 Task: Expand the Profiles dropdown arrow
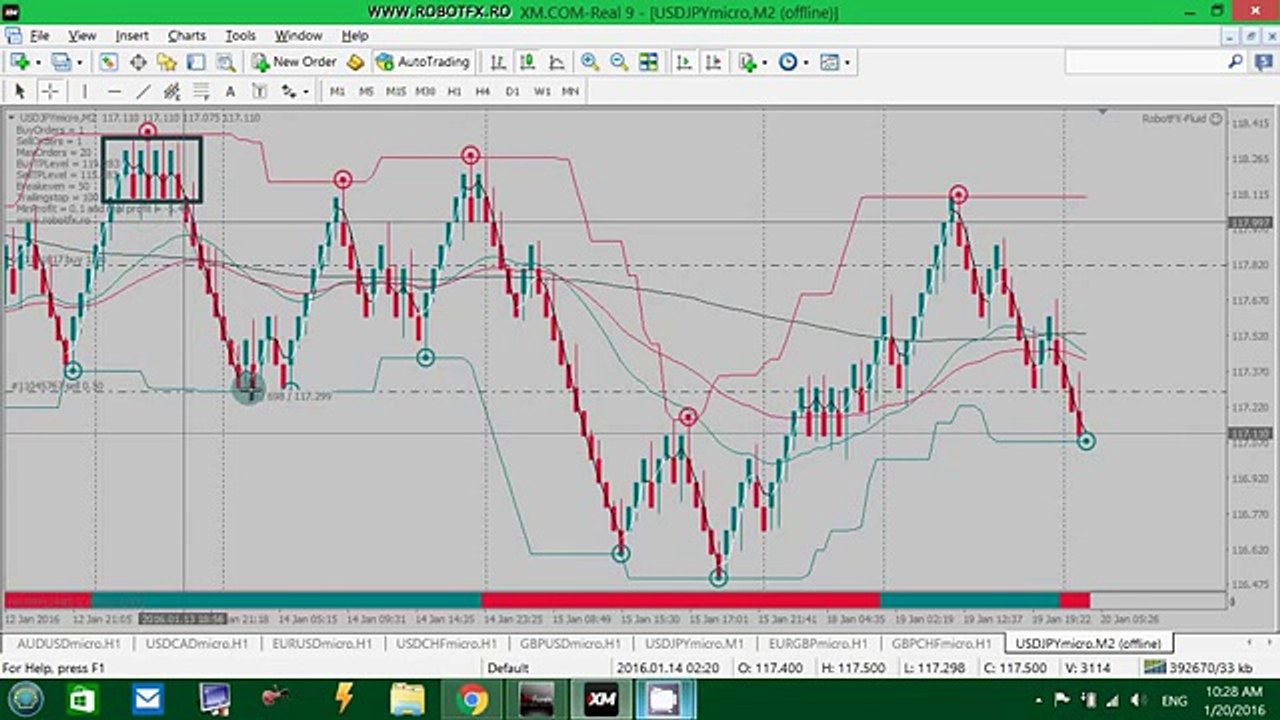coord(79,63)
